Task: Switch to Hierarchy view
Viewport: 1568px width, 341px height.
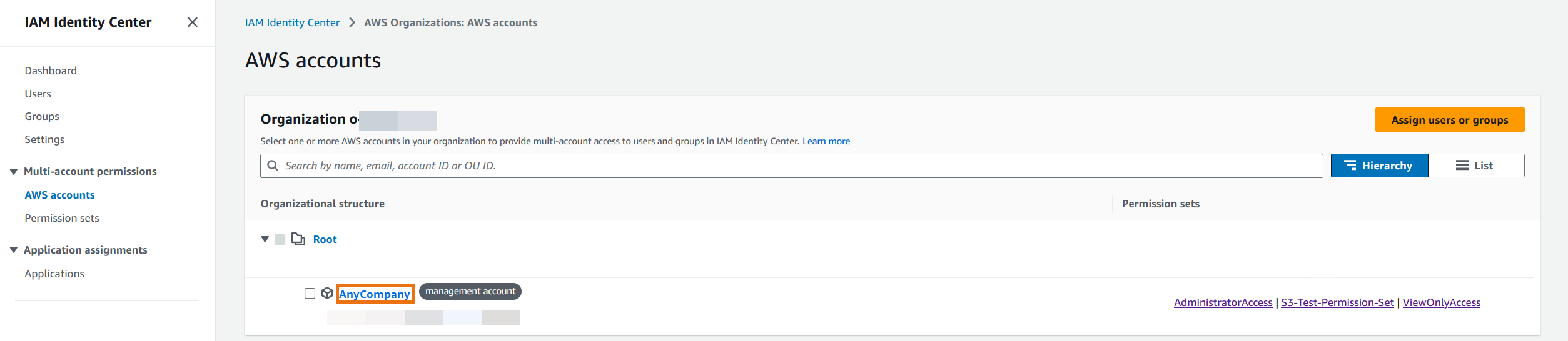Action: [x=1379, y=166]
